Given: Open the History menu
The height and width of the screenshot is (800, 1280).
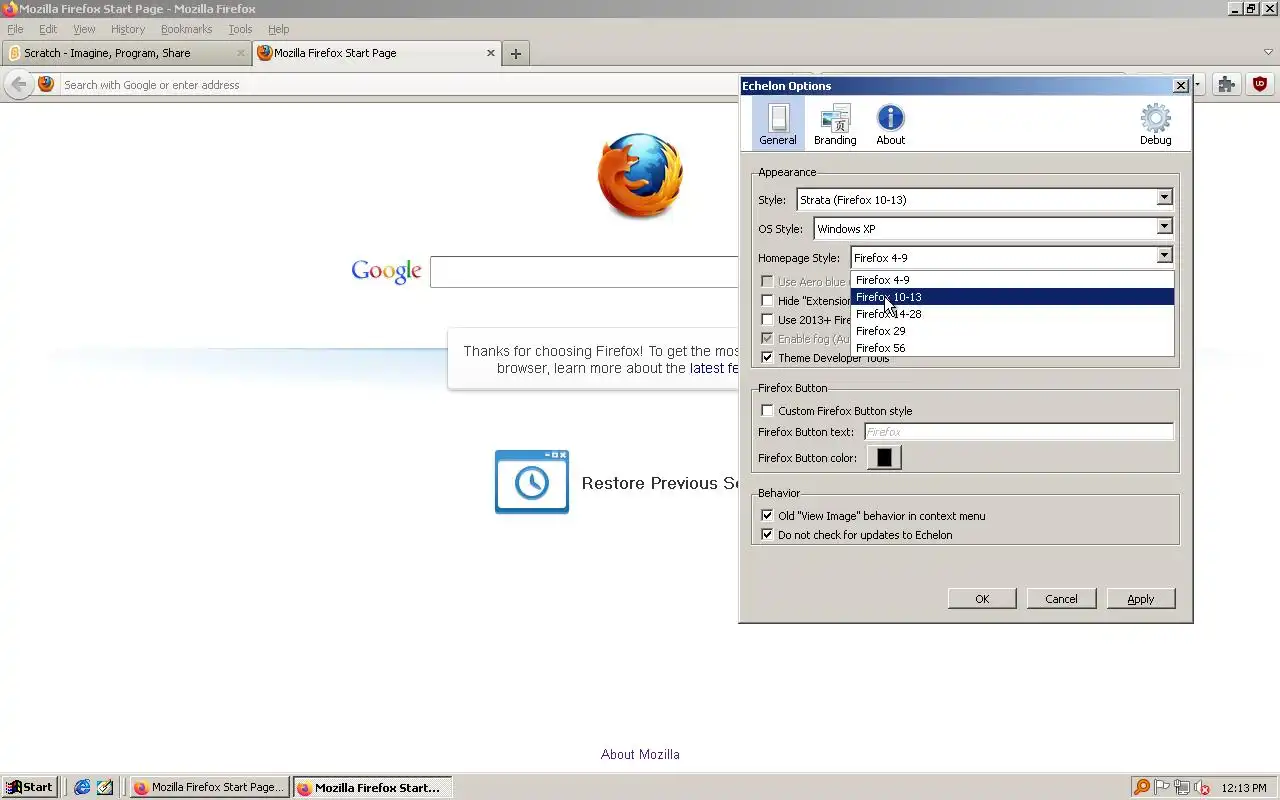Looking at the screenshot, I should tap(128, 29).
